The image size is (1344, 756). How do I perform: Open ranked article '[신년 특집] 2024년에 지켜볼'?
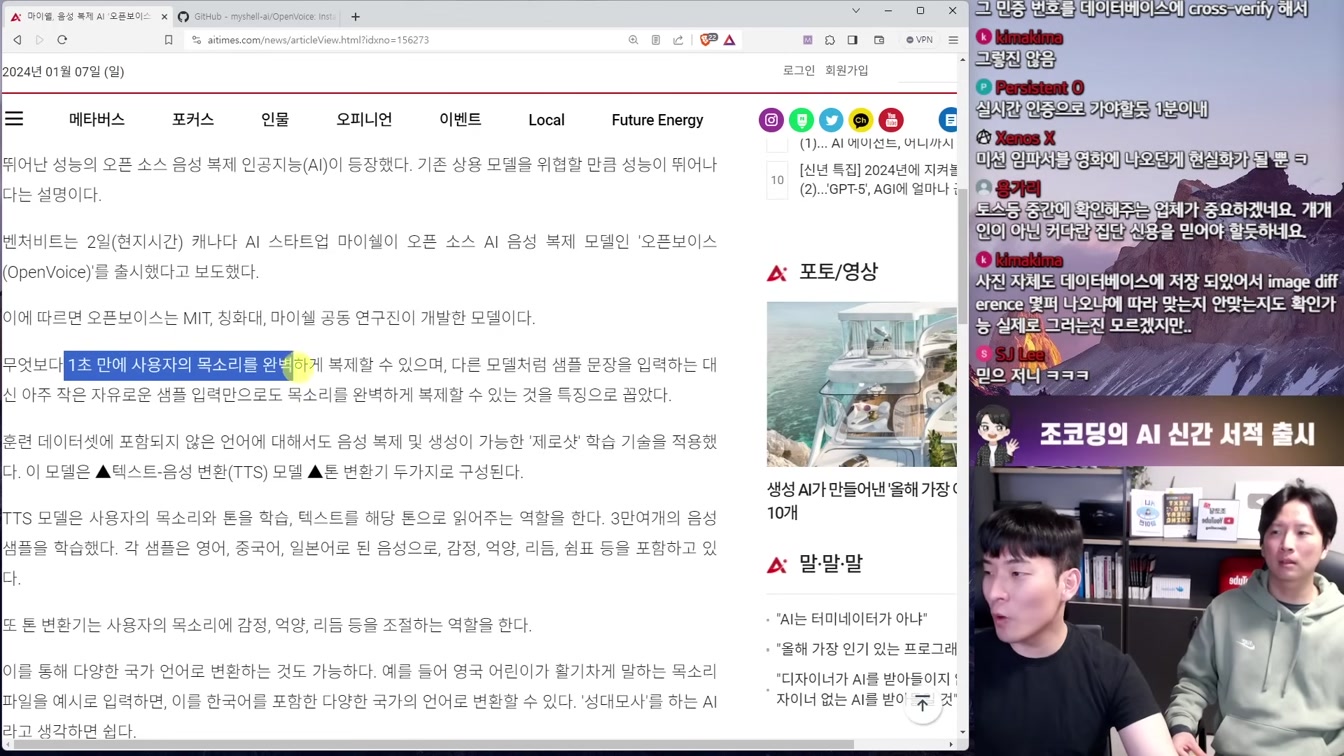coord(878,179)
